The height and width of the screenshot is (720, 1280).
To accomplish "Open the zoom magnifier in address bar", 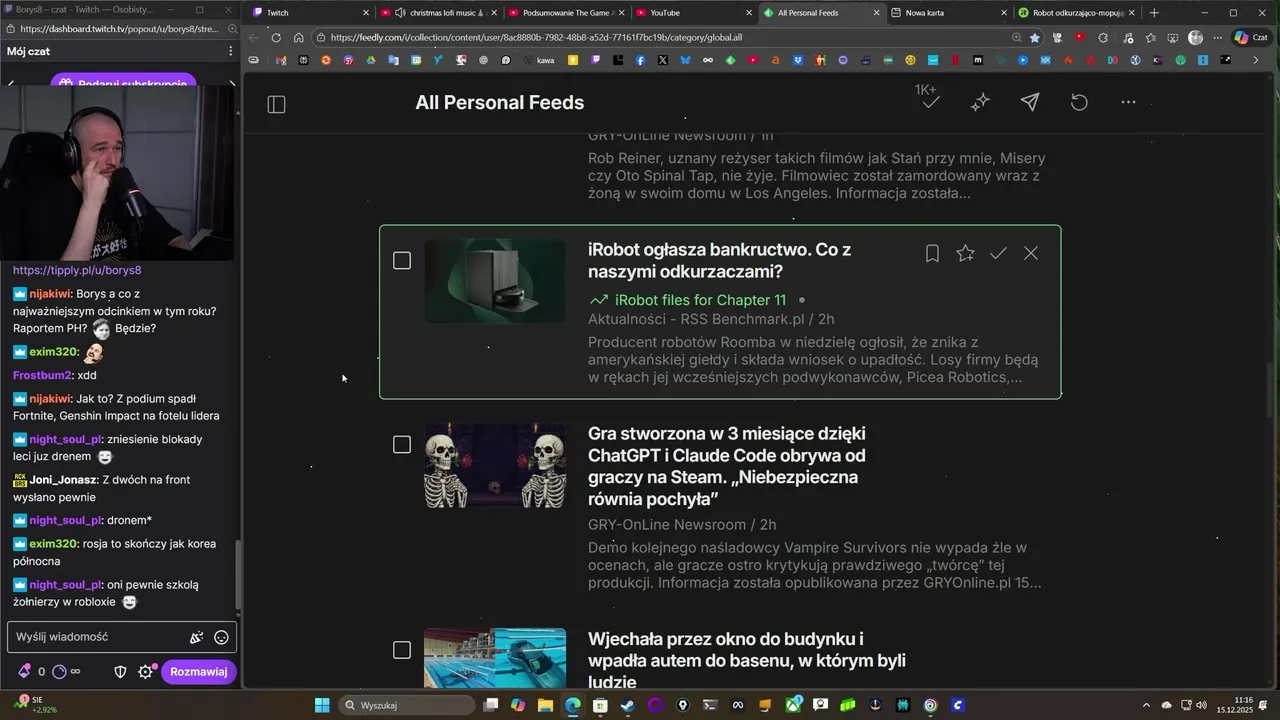I will (x=1016, y=38).
